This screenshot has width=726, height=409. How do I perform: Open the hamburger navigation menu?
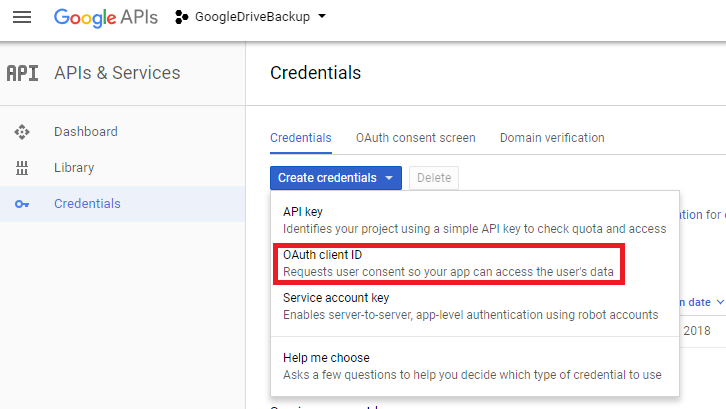point(22,18)
